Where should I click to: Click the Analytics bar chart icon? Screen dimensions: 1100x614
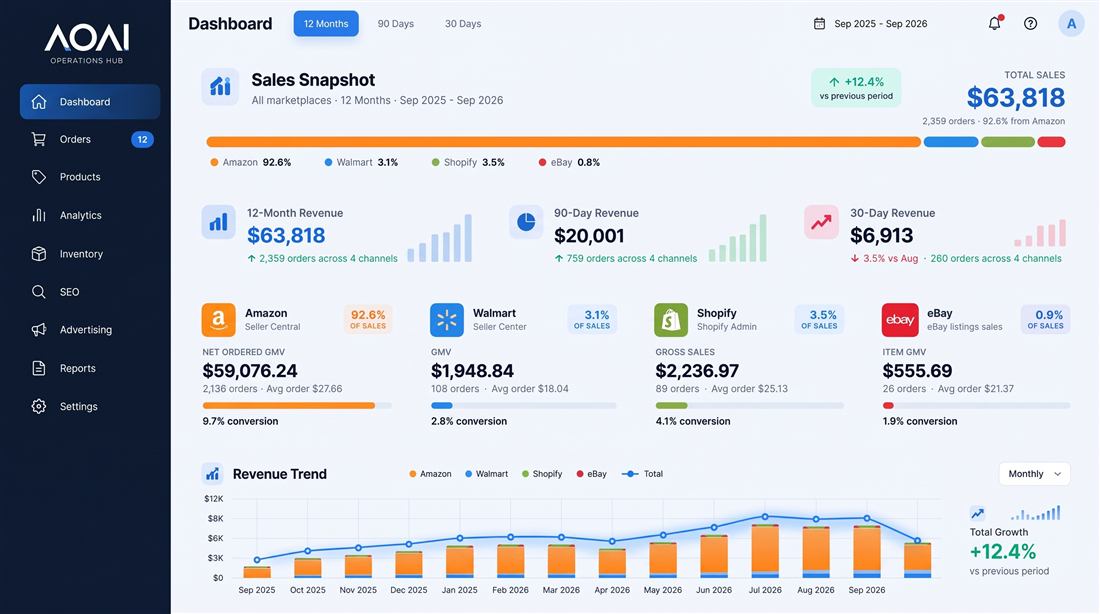click(39, 215)
